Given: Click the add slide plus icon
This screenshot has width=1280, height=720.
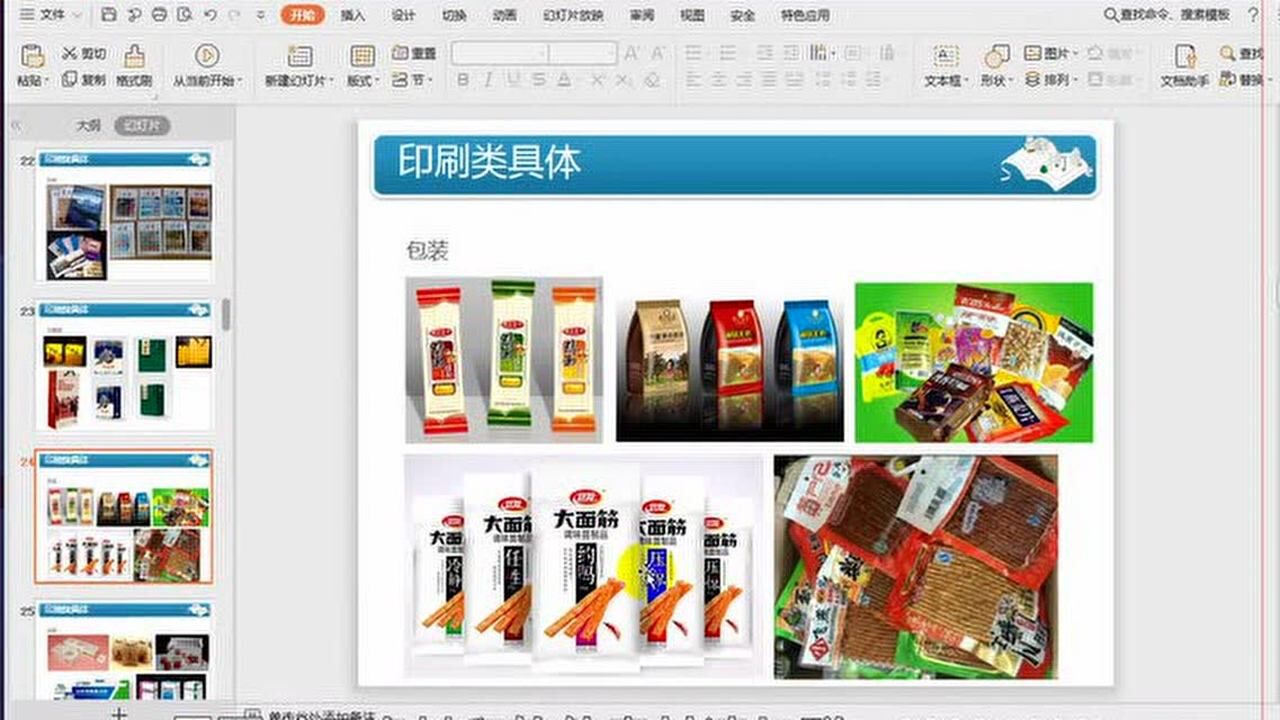Looking at the screenshot, I should pyautogui.click(x=119, y=712).
